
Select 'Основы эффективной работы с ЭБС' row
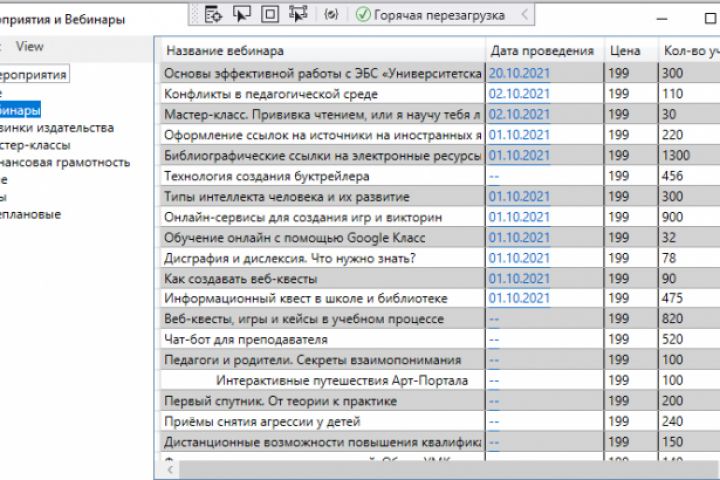click(x=323, y=73)
